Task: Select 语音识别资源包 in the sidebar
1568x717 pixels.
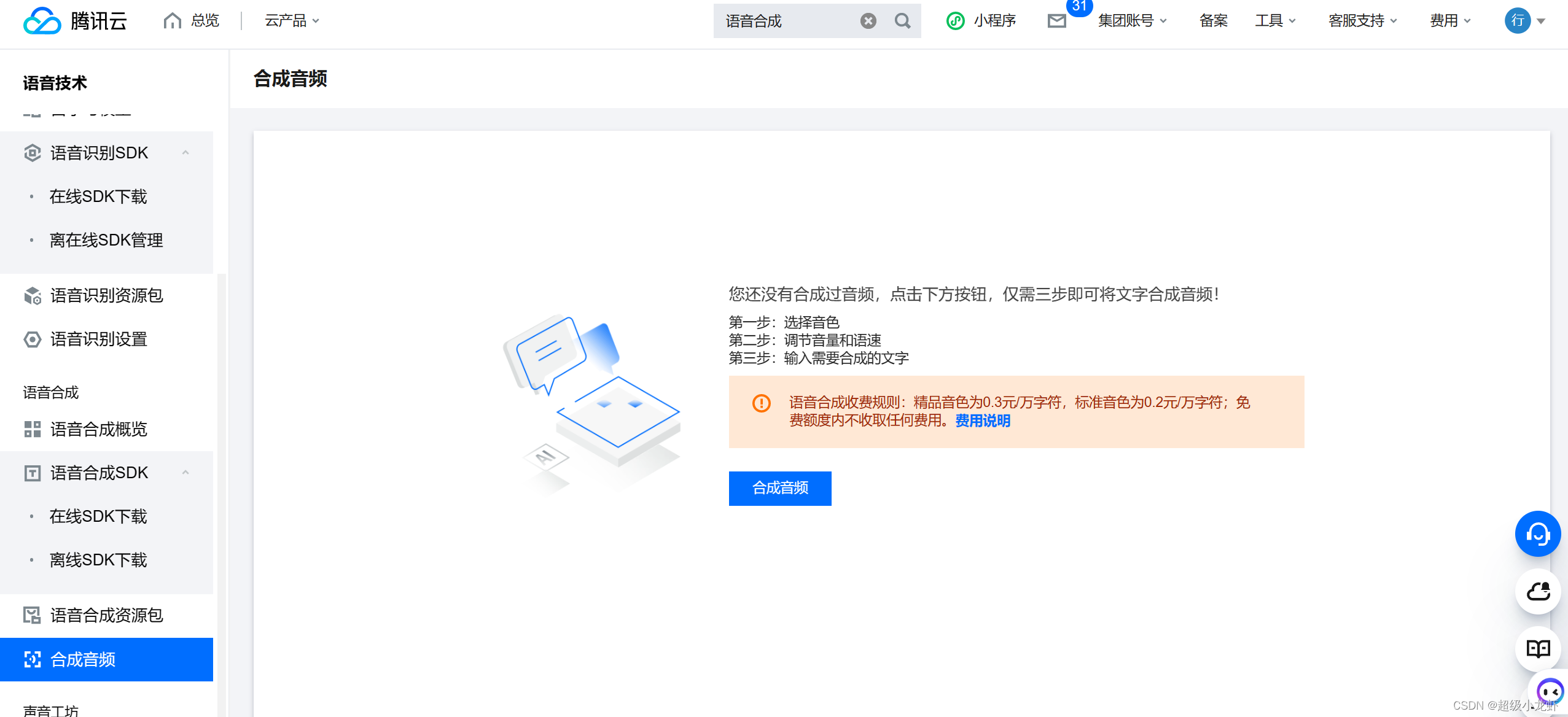Action: (x=106, y=296)
